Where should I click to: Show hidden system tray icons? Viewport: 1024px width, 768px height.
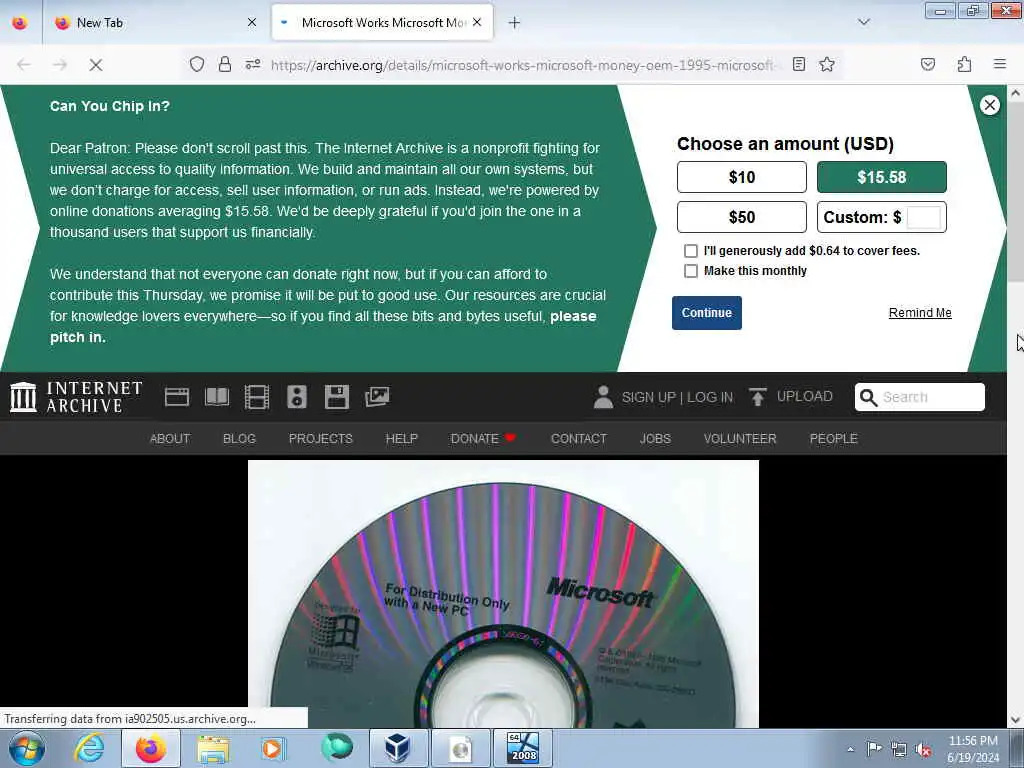(x=850, y=750)
